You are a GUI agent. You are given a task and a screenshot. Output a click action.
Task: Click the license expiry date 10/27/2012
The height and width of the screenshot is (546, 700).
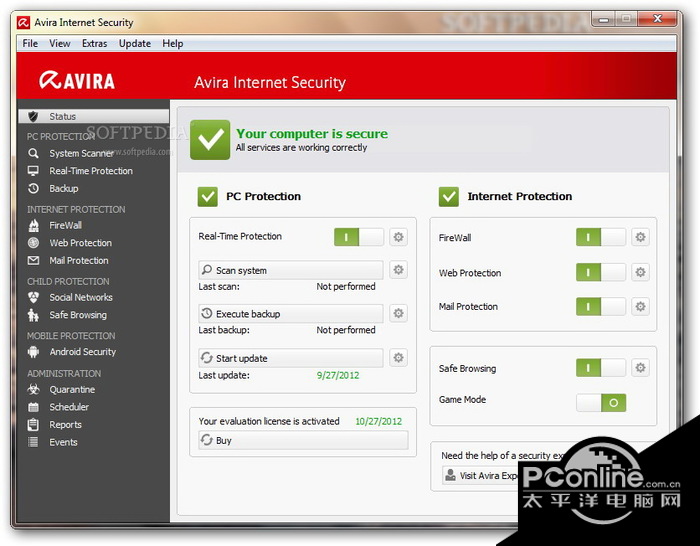[379, 421]
